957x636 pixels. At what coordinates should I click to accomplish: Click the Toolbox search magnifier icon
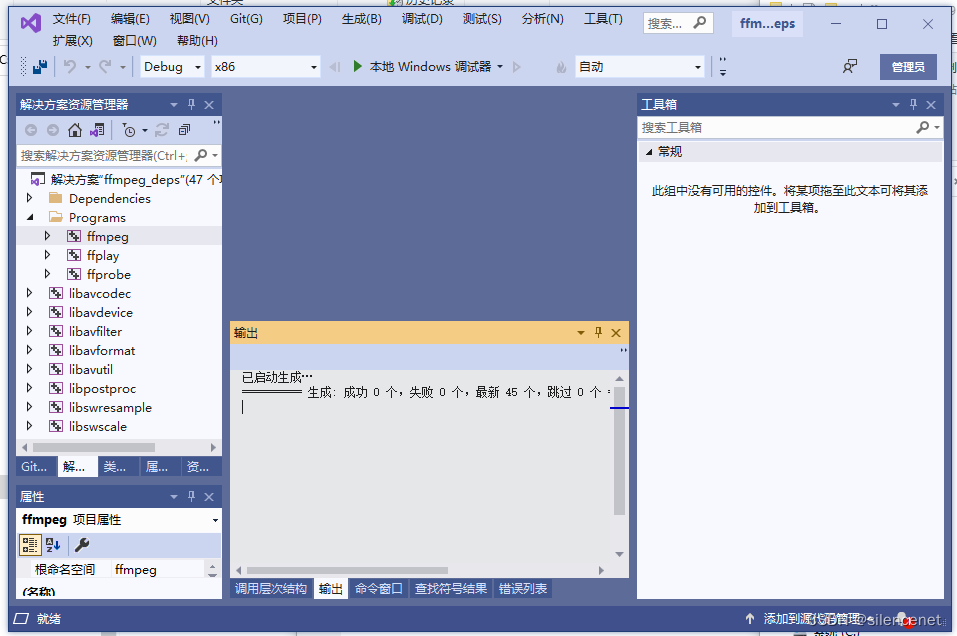[922, 127]
